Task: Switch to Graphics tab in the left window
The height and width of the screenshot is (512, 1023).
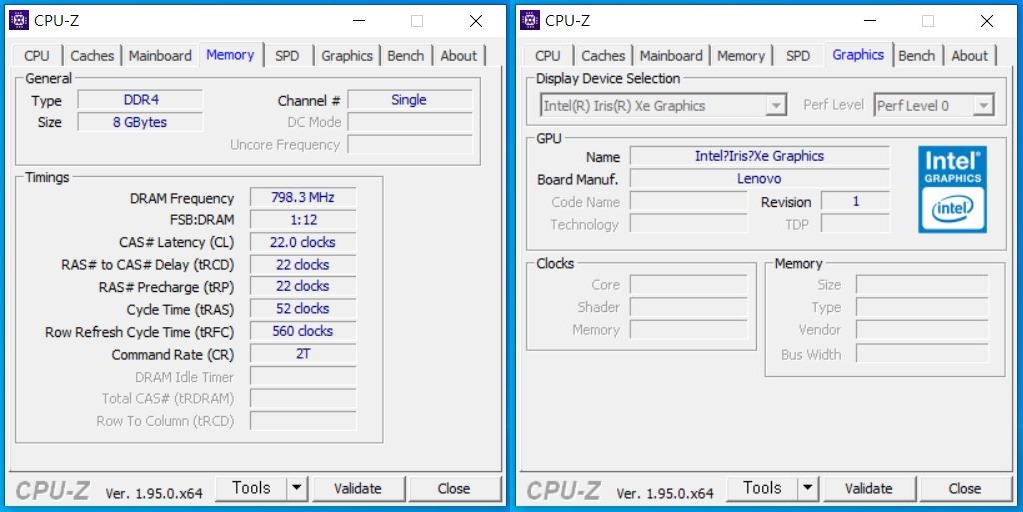Action: (x=346, y=56)
